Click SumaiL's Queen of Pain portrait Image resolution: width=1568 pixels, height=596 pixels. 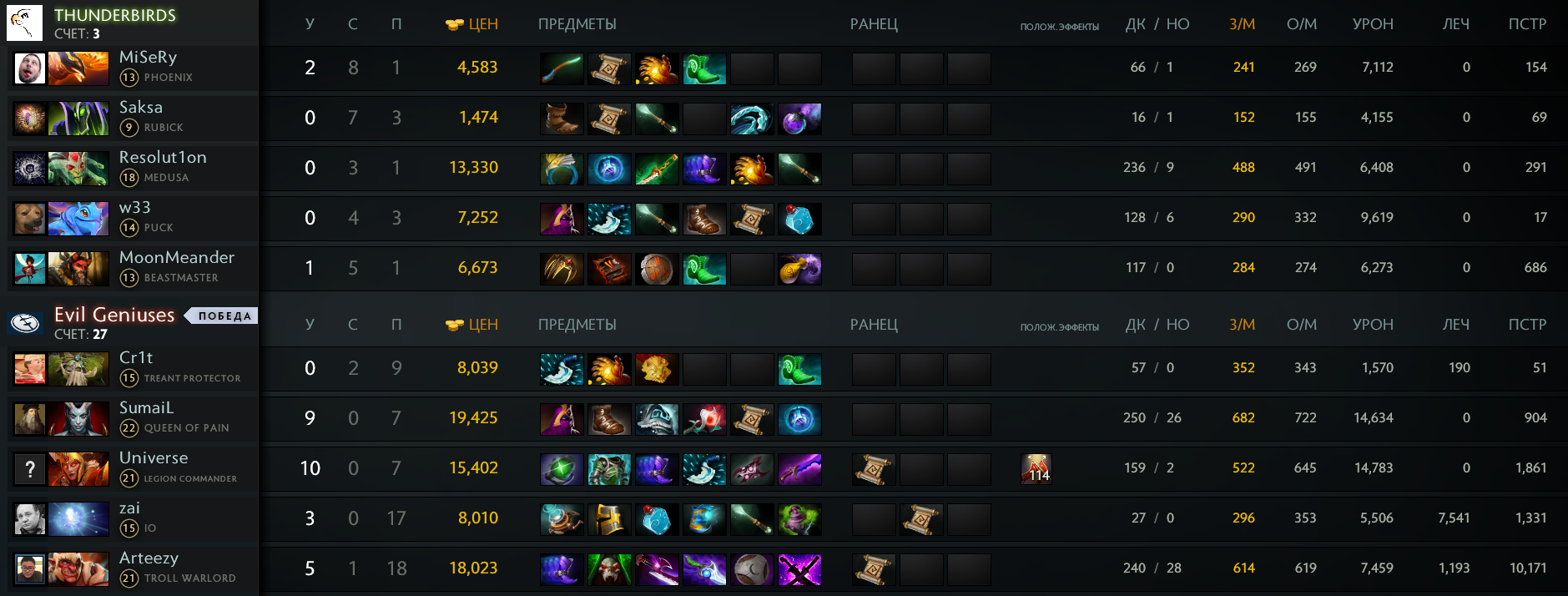tap(78, 419)
